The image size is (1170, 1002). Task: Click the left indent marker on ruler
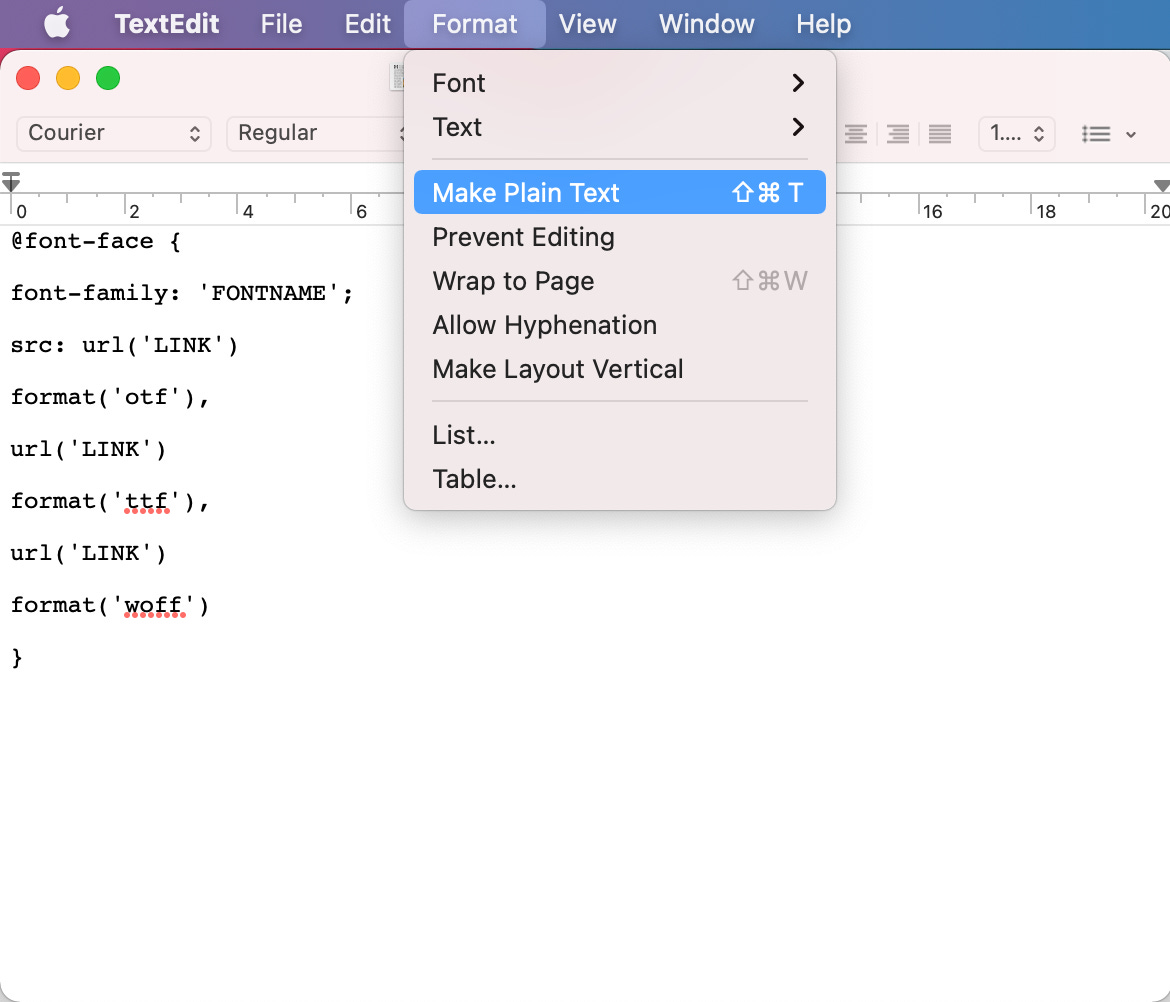[x=10, y=181]
